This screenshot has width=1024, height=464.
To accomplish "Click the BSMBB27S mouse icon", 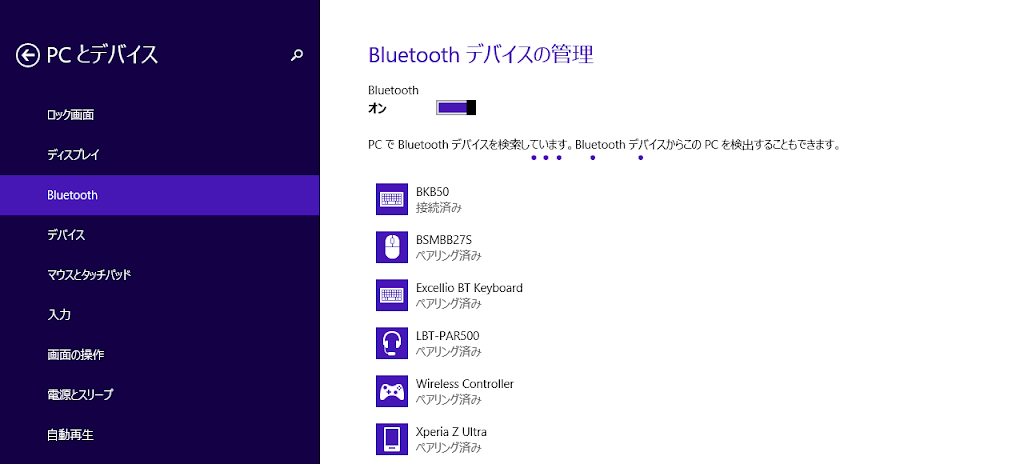I will click(391, 247).
